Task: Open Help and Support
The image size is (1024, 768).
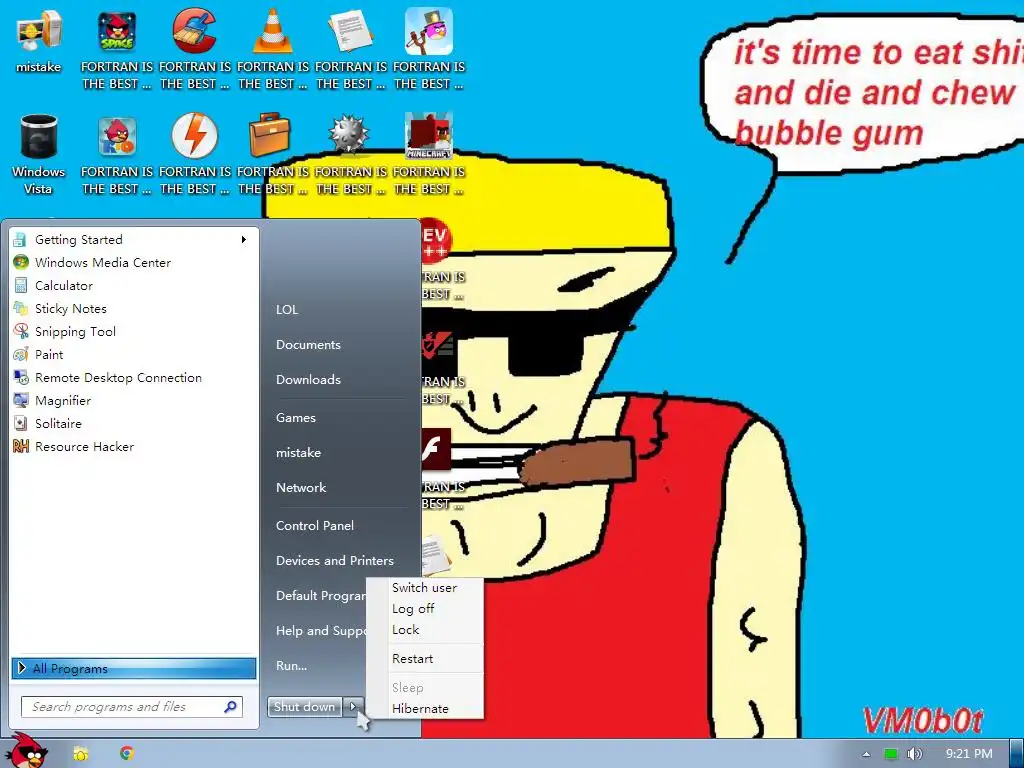Action: pos(321,631)
